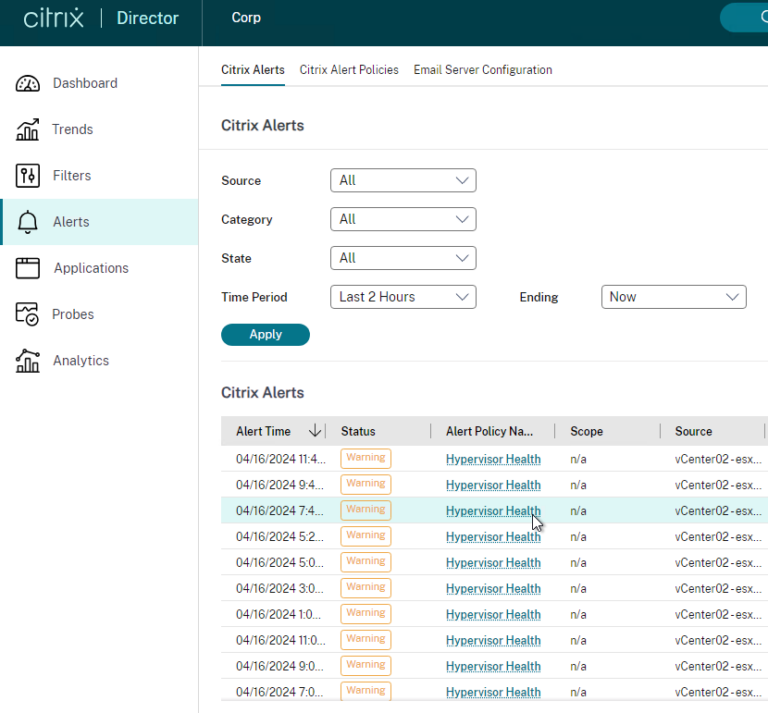Open Trends via its chart icon
The image size is (768, 713).
[x=28, y=130]
